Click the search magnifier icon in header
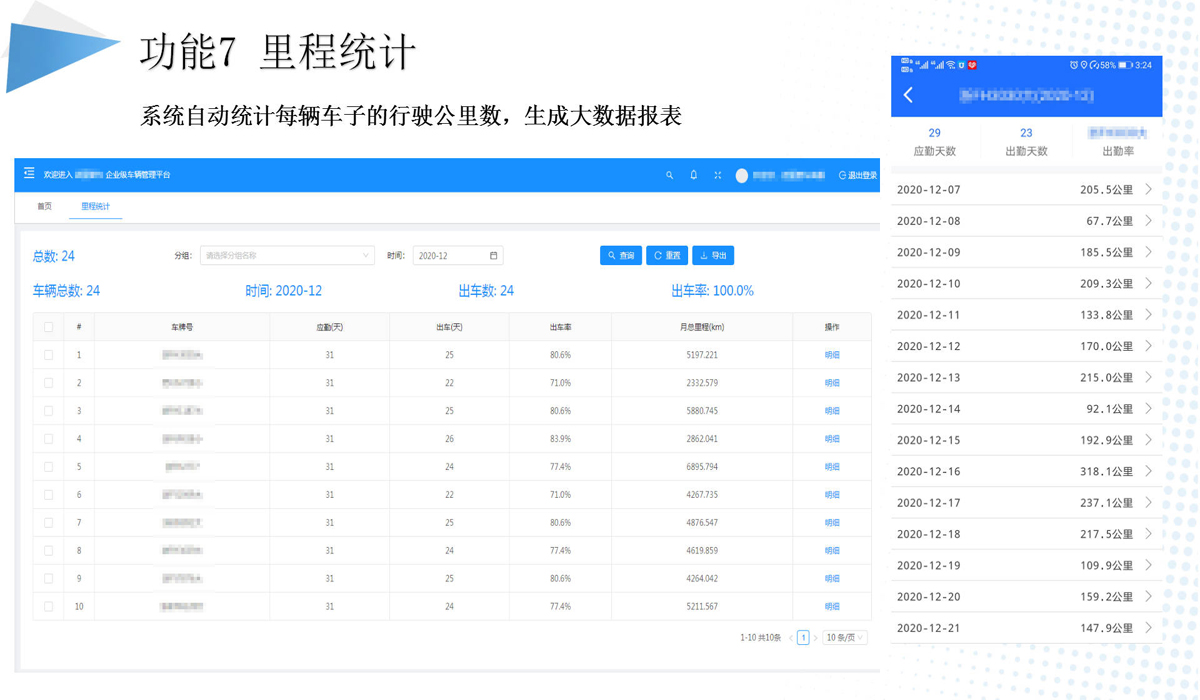1200x700 pixels. [x=669, y=175]
